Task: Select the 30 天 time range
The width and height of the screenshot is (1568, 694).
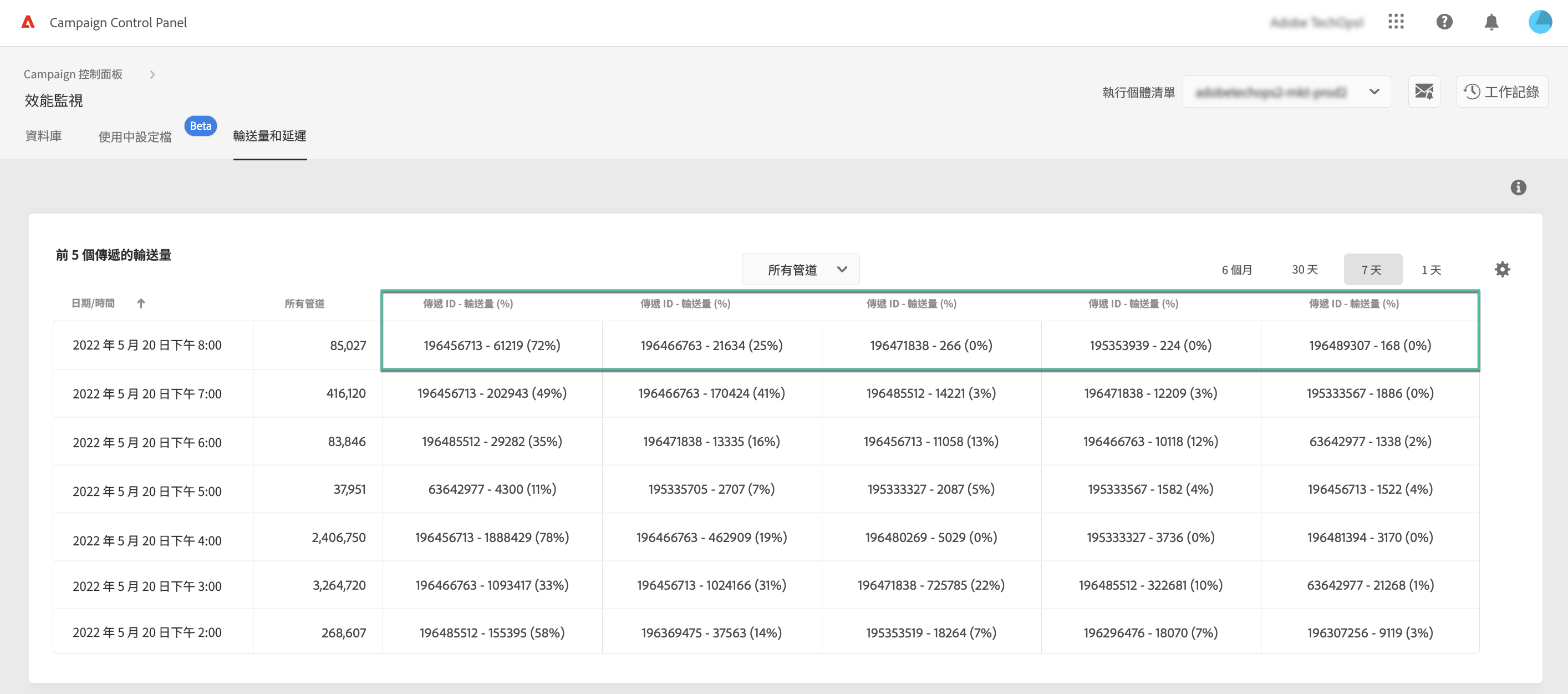Action: [1305, 270]
